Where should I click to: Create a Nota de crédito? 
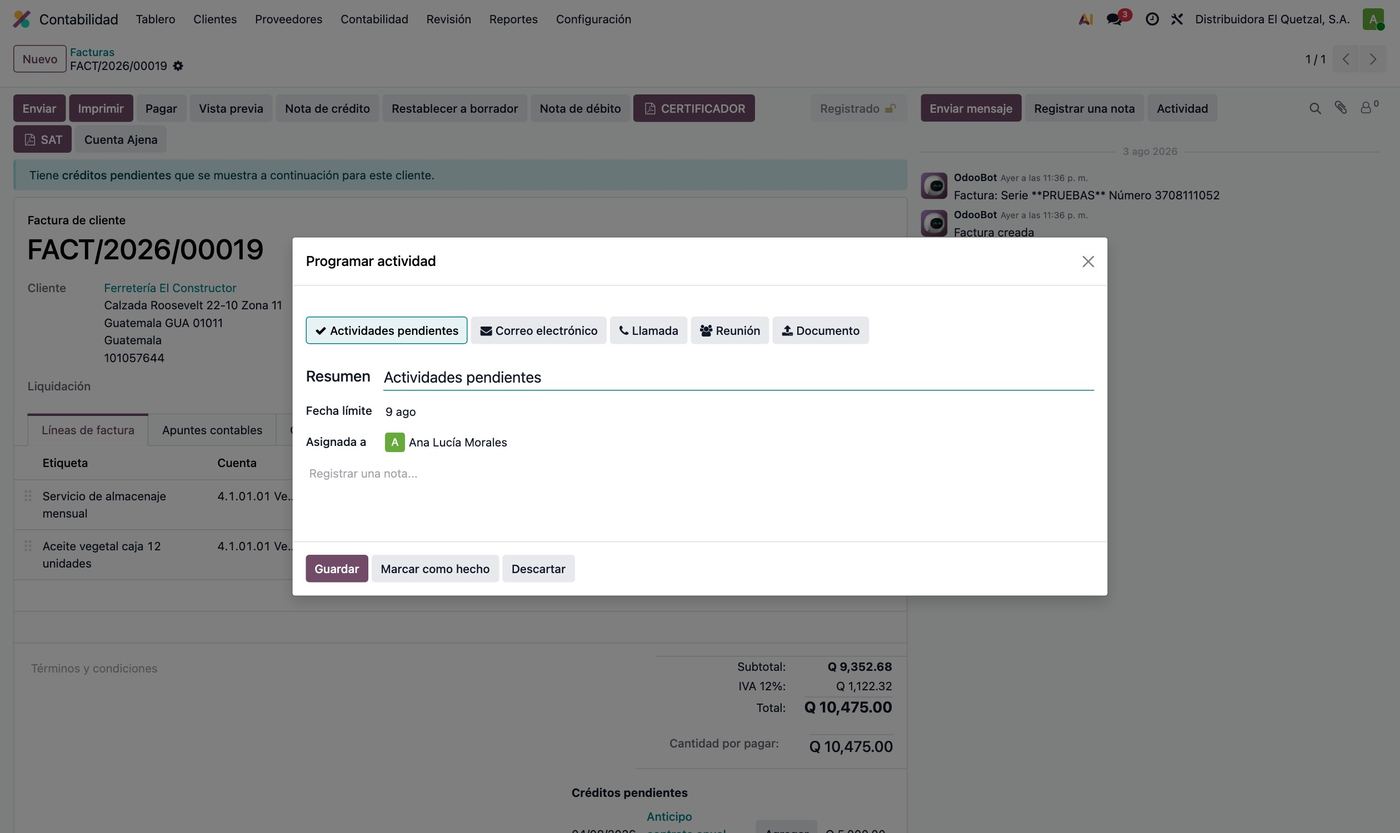tap(327, 108)
